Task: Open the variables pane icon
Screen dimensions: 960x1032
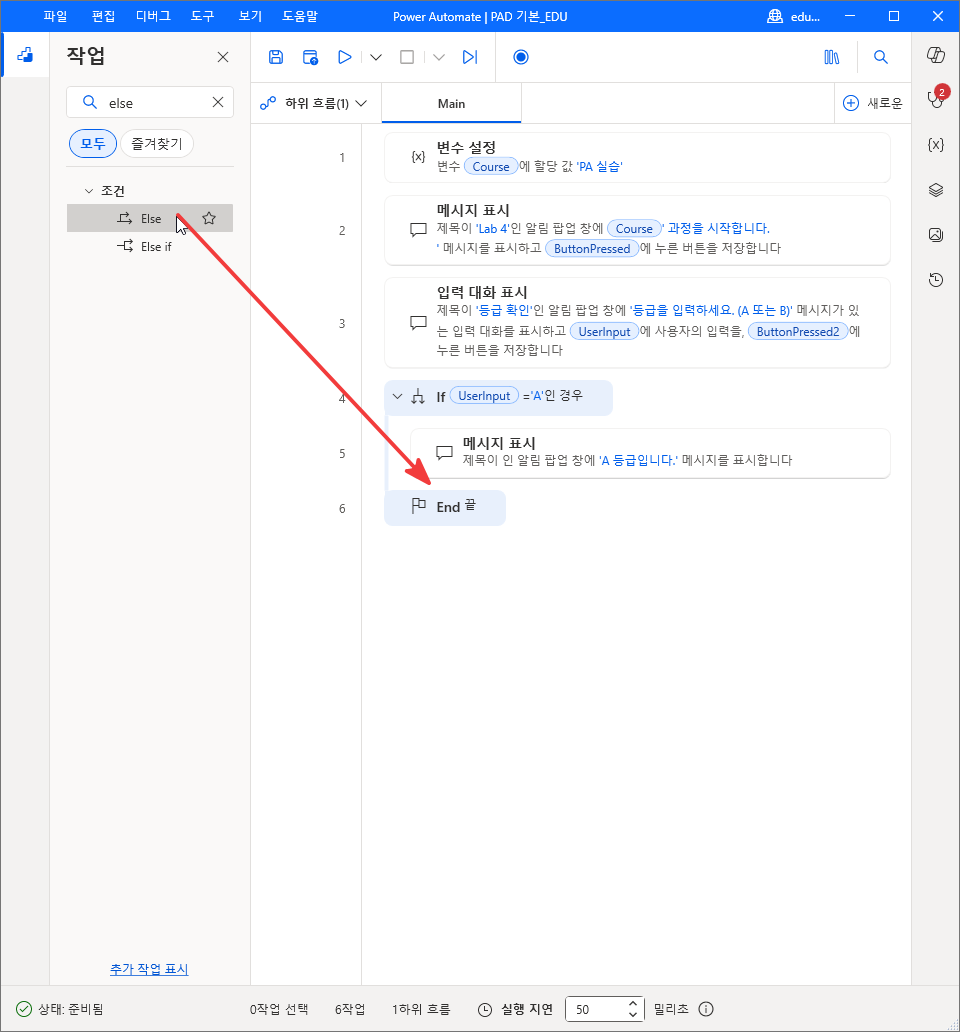Action: point(936,145)
